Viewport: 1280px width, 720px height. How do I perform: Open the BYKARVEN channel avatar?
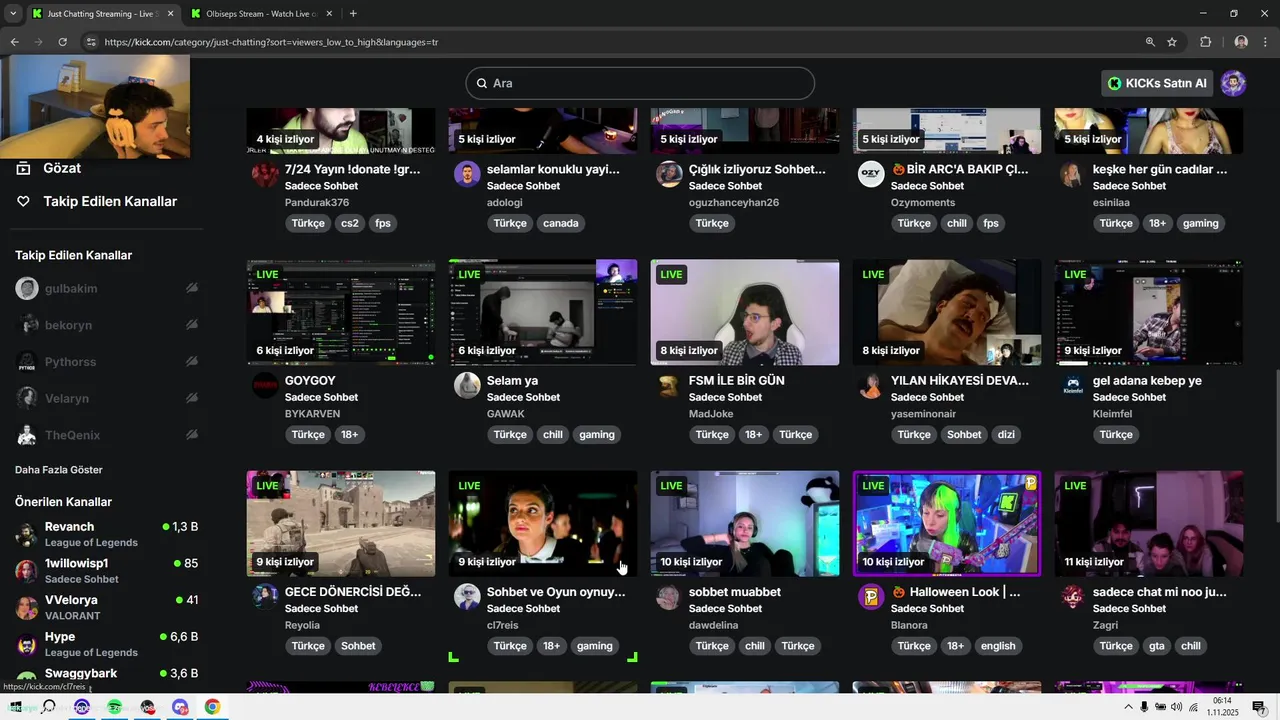pyautogui.click(x=265, y=386)
